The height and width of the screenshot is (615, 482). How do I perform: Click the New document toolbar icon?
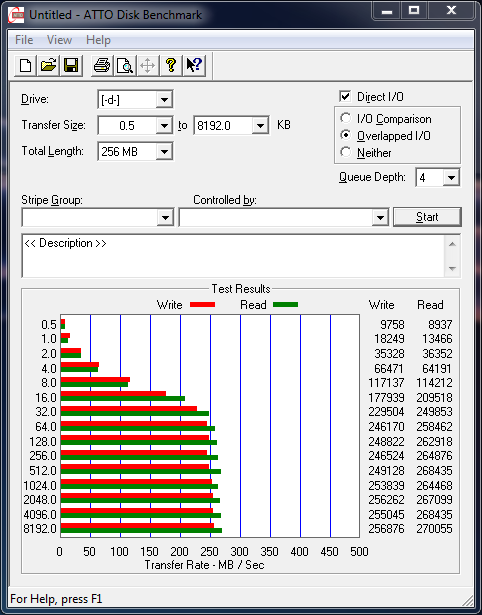25,65
